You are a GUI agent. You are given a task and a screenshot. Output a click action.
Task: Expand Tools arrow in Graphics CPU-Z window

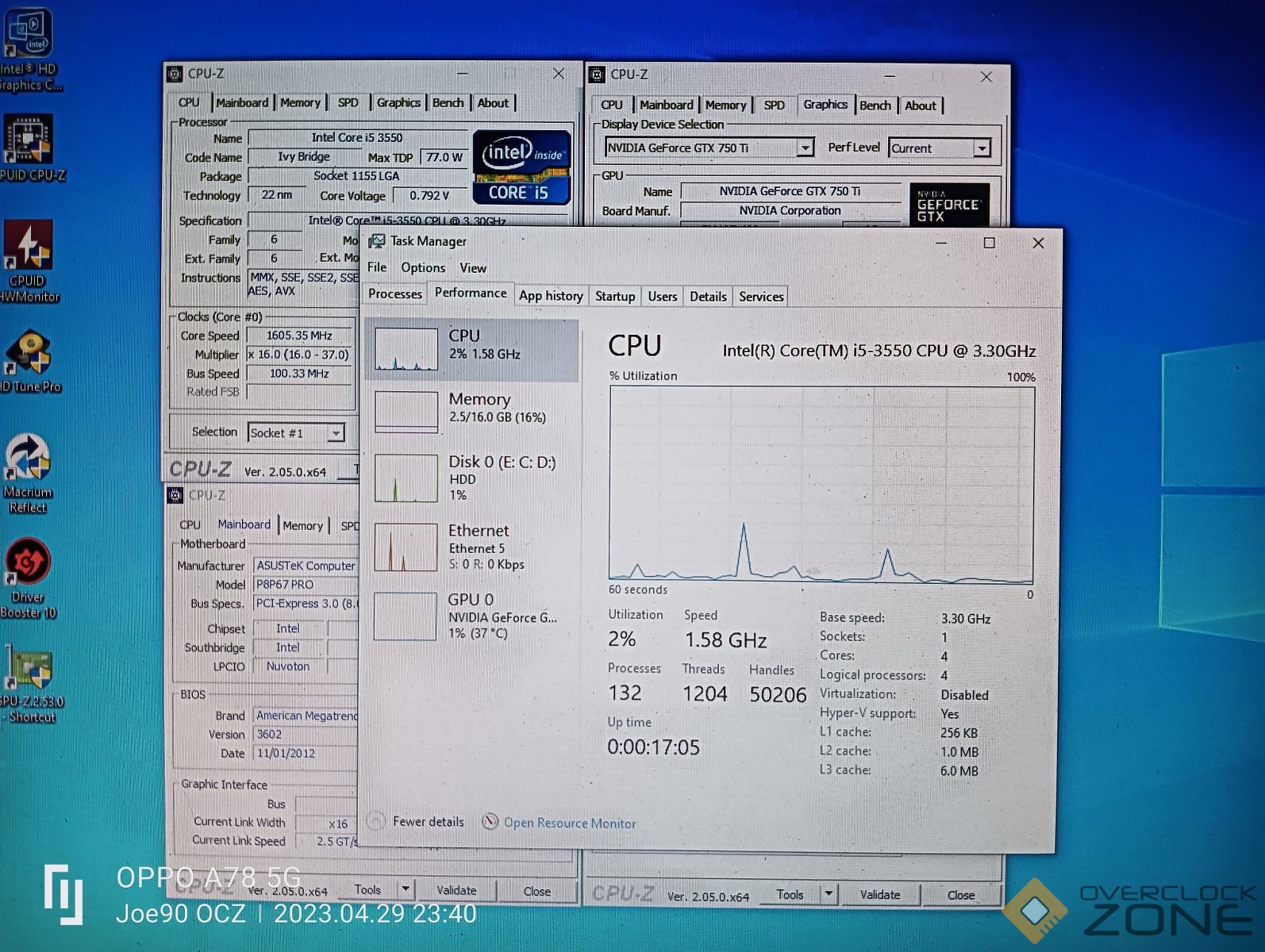(x=828, y=894)
